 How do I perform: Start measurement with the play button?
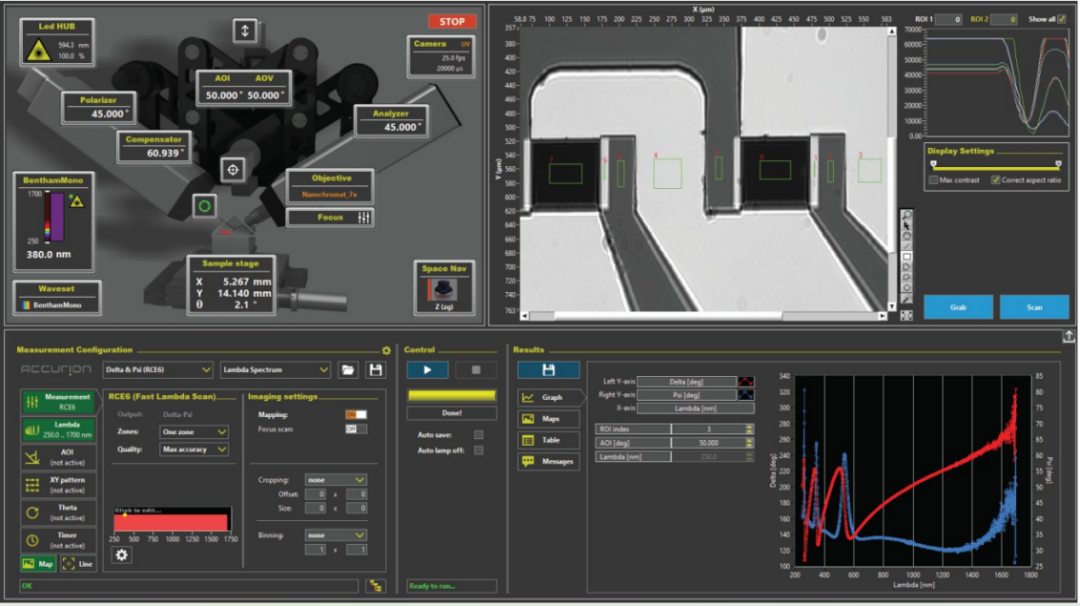pos(427,370)
